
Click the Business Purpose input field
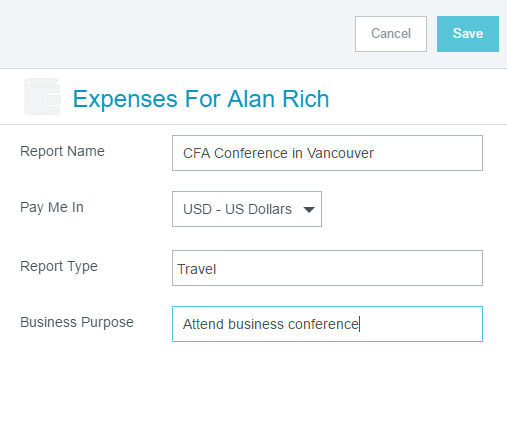[x=327, y=324]
